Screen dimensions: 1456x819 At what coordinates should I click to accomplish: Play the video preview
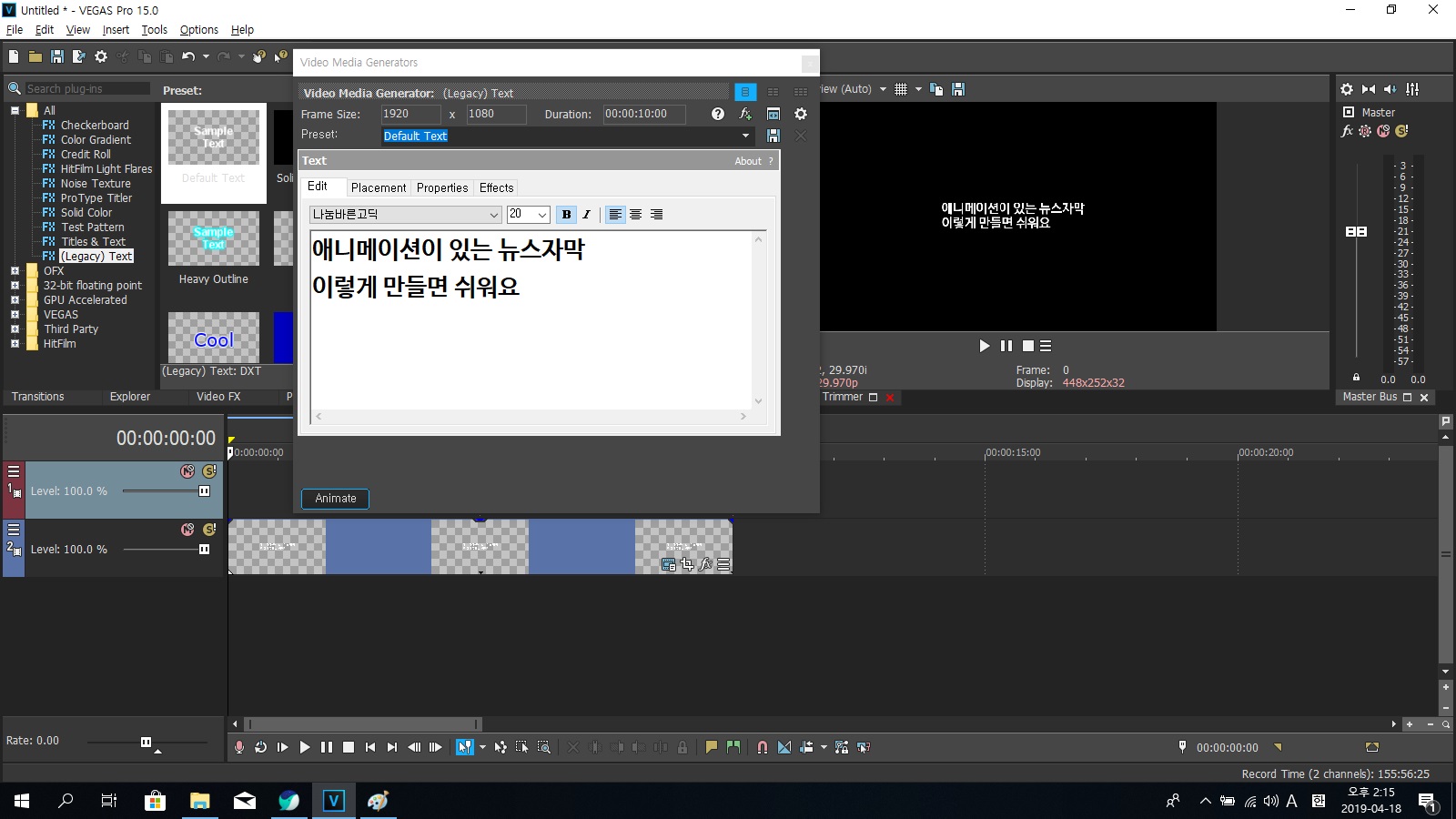(984, 346)
